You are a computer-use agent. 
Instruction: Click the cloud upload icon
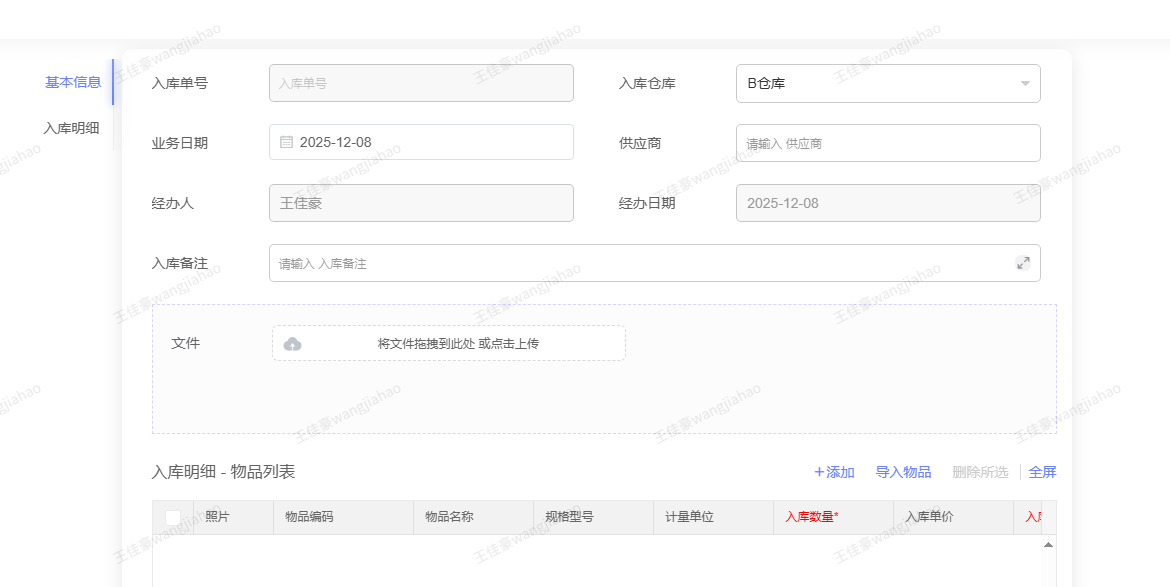(x=292, y=344)
